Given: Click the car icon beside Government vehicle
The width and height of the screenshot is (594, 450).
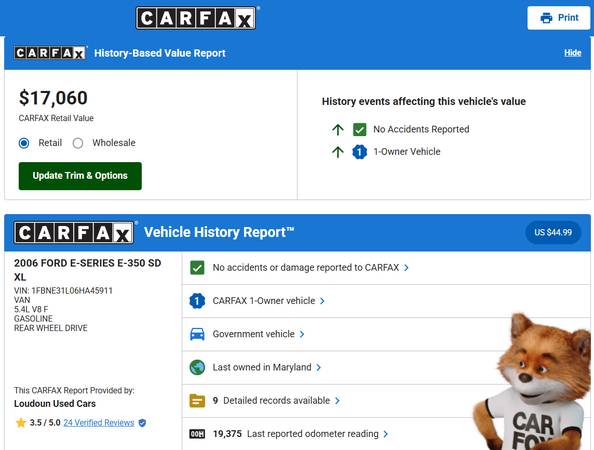Looking at the screenshot, I should (x=197, y=334).
